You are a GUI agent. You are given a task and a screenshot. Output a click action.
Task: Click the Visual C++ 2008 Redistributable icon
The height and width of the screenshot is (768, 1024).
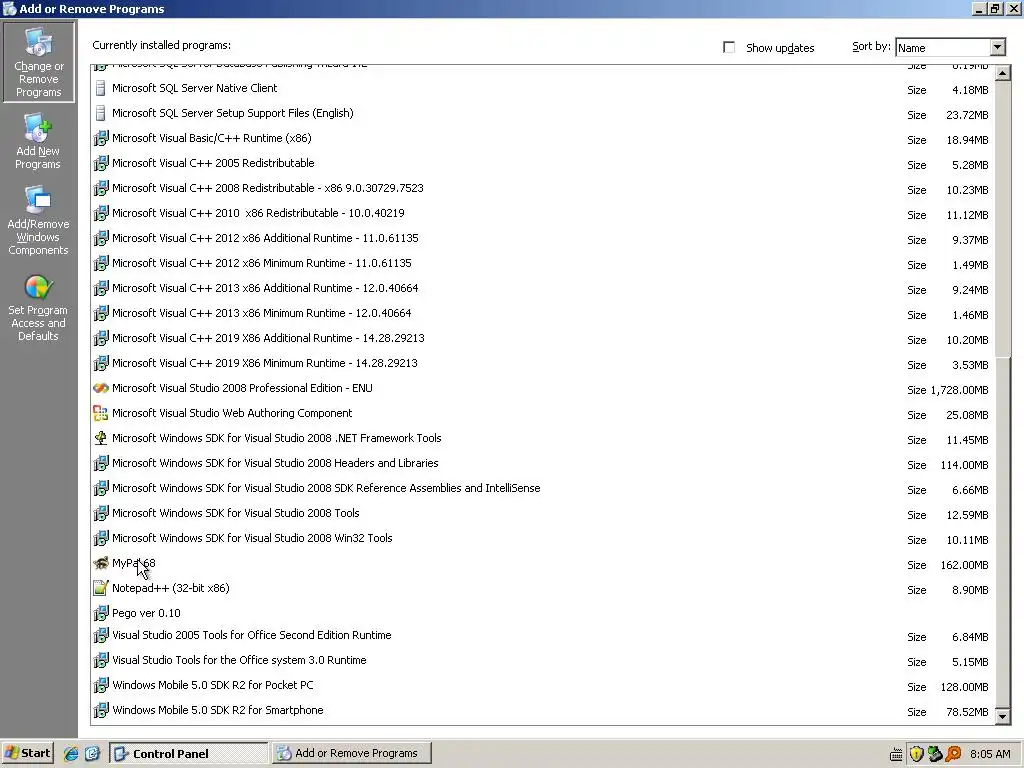tap(101, 188)
